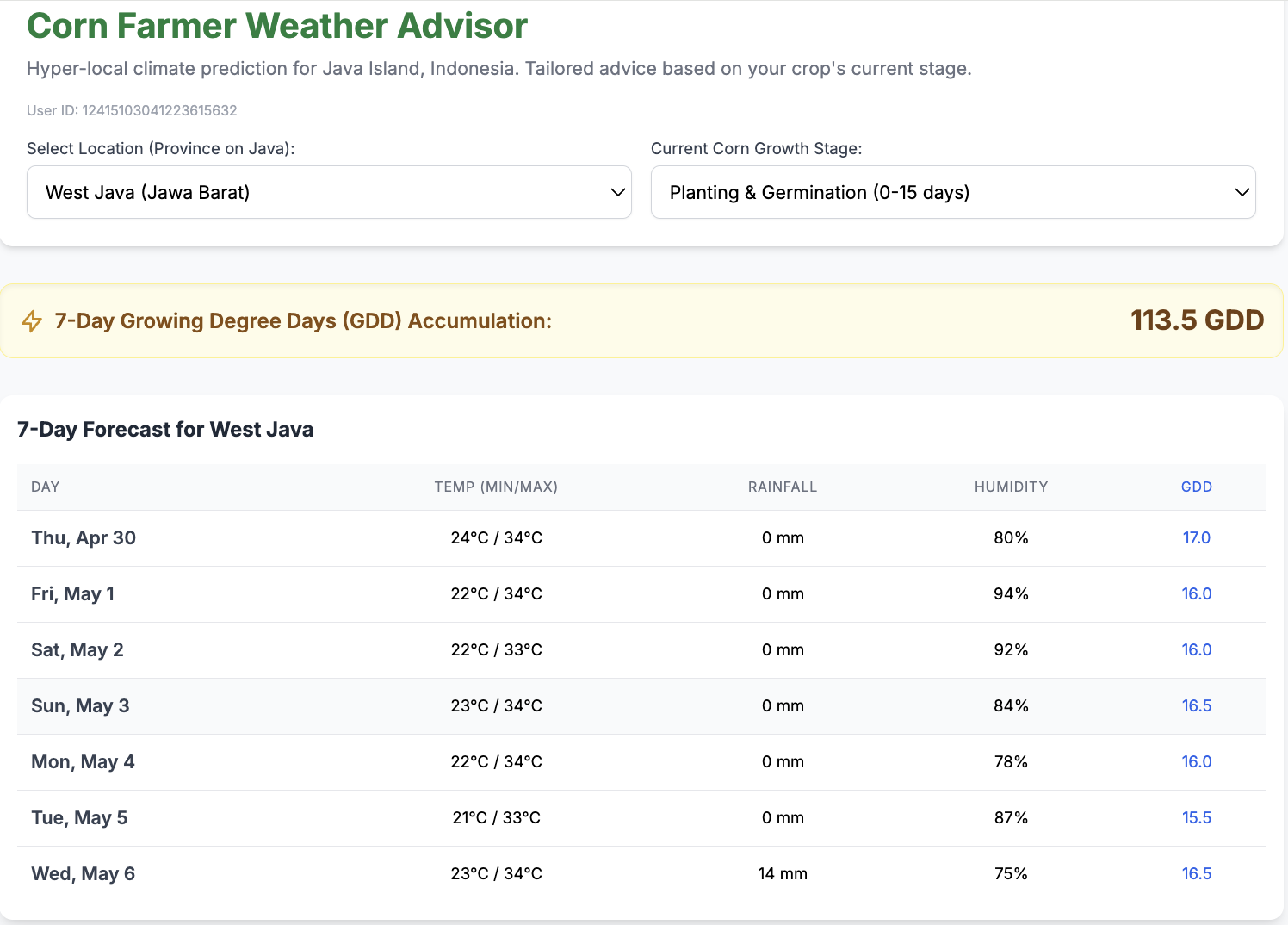This screenshot has height=925, width=1288.
Task: Click the 16.5 GDD value for Sun, May 3
Action: (x=1197, y=706)
